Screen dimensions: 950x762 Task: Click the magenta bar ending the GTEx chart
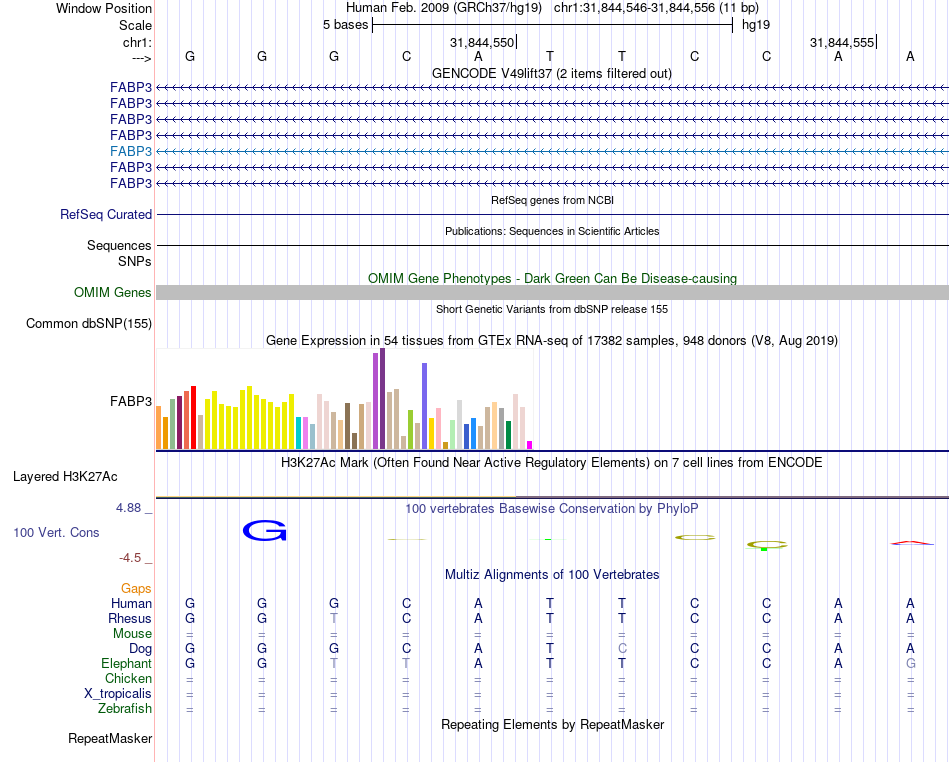(x=530, y=445)
